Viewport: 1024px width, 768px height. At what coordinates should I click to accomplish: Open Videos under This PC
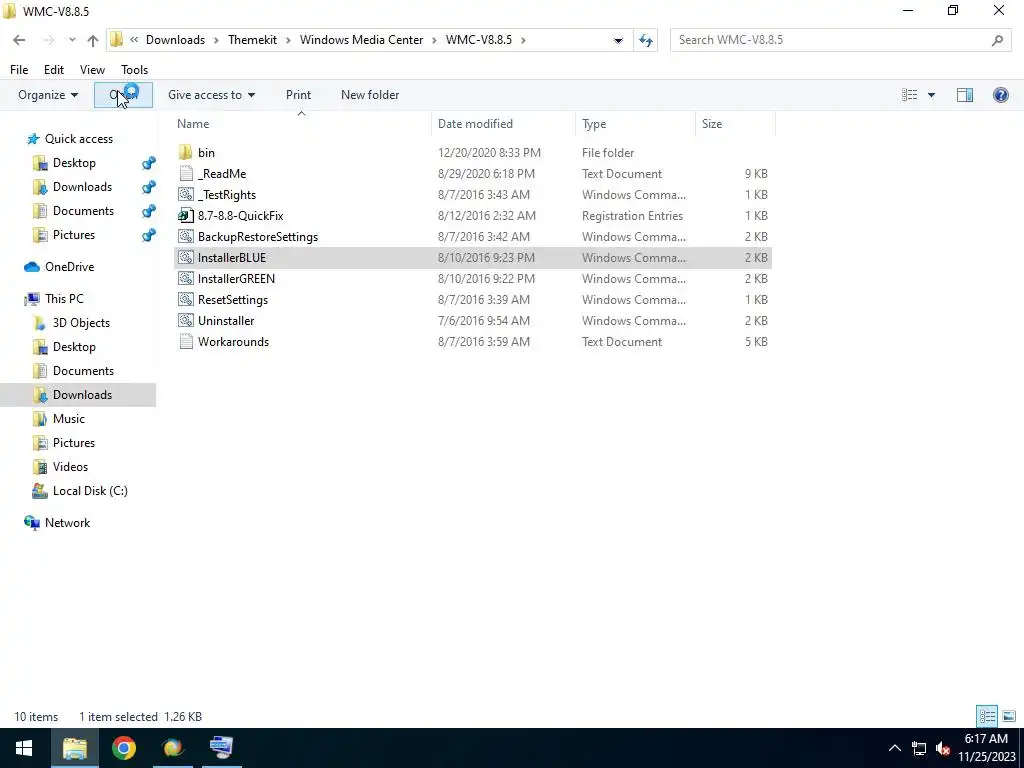(x=70, y=467)
